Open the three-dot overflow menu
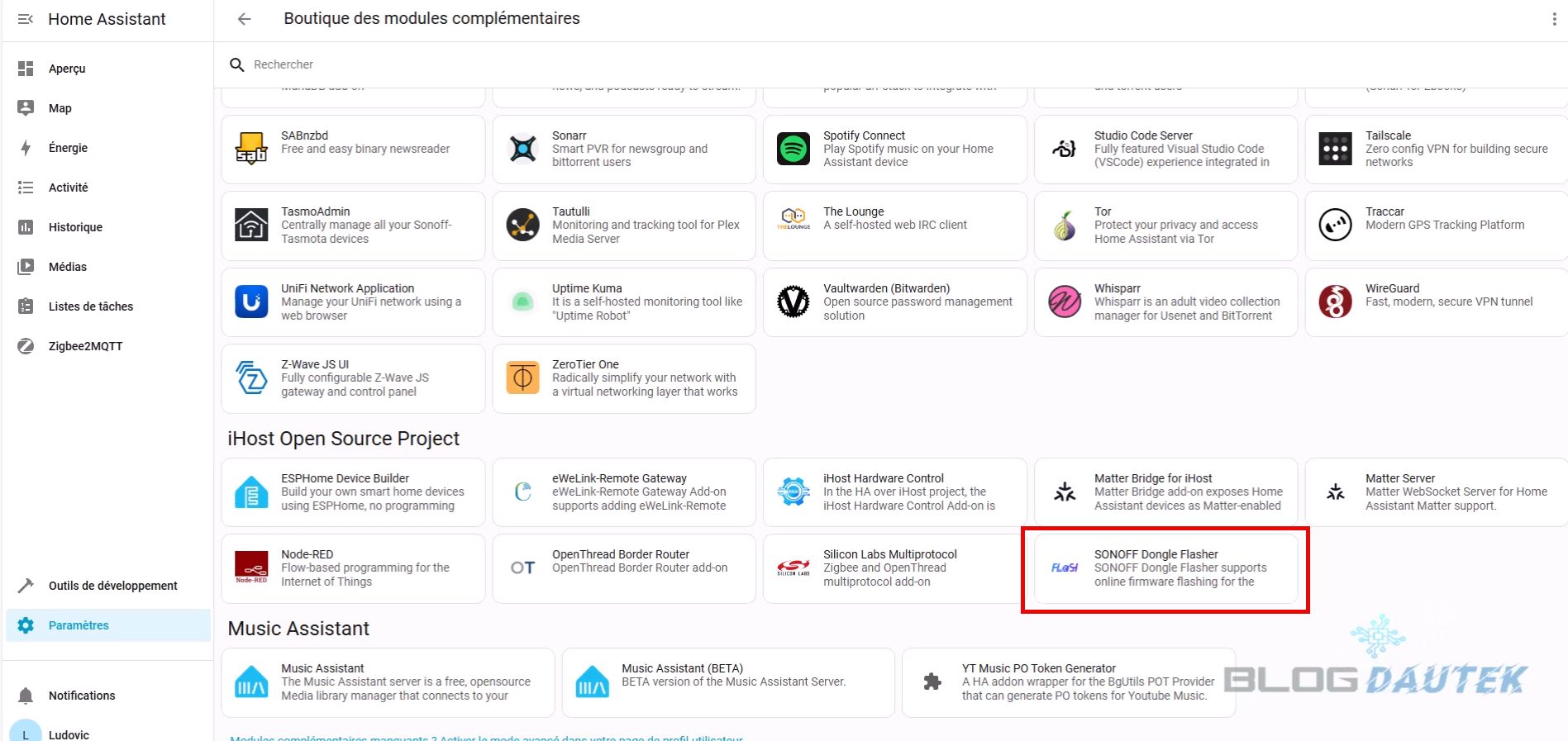 click(1554, 19)
